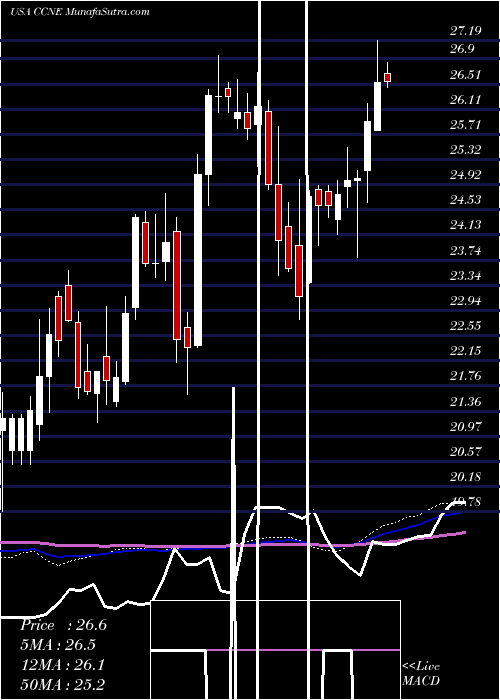Click the 26.9 price axis label
The image size is (500, 700).
pyautogui.click(x=462, y=49)
